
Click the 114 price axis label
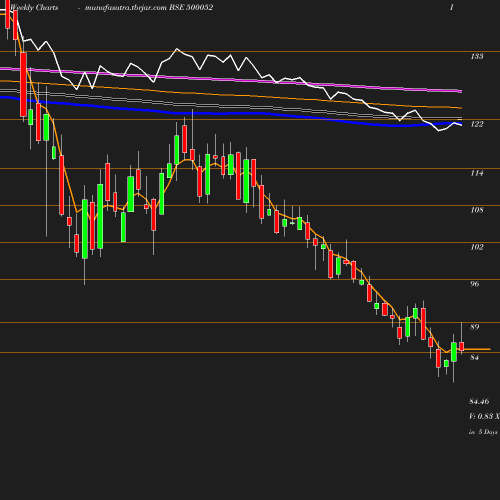tap(477, 173)
